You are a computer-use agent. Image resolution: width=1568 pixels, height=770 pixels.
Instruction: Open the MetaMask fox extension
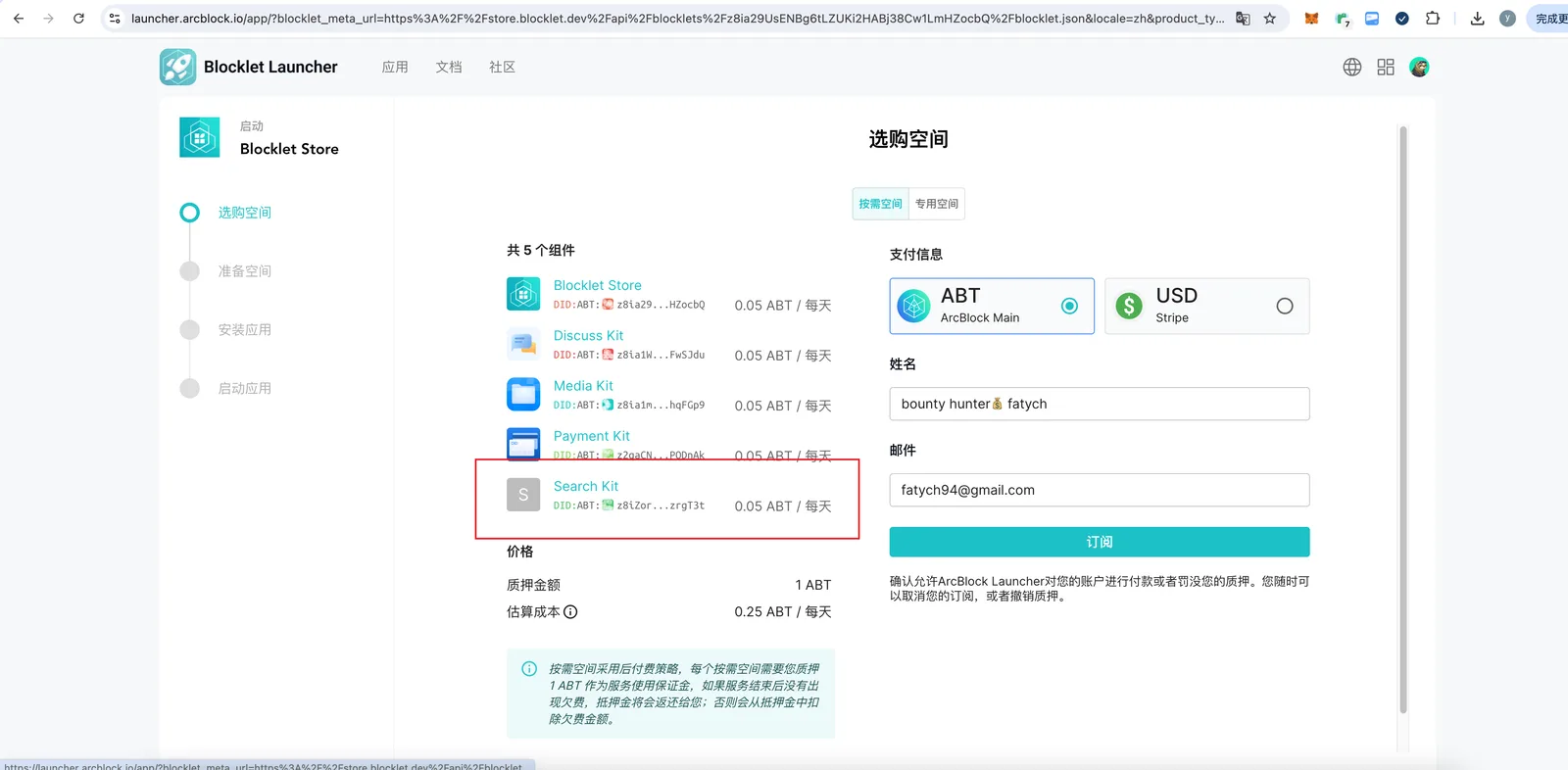(x=1311, y=19)
